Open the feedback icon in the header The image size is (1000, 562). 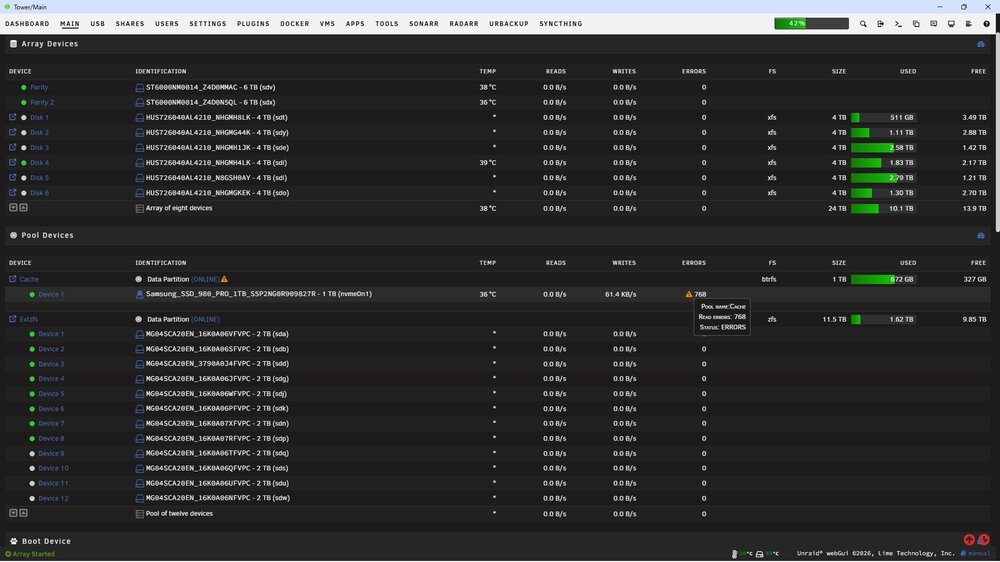[x=934, y=24]
